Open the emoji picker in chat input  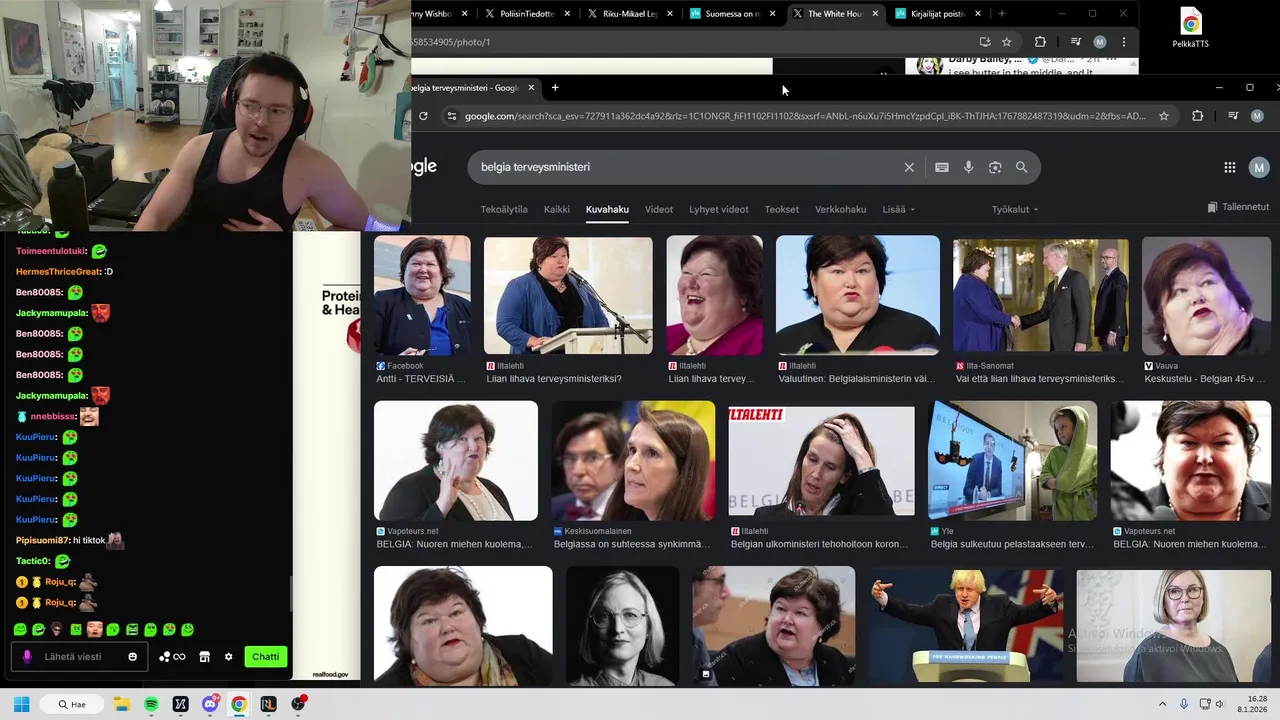pyautogui.click(x=132, y=657)
